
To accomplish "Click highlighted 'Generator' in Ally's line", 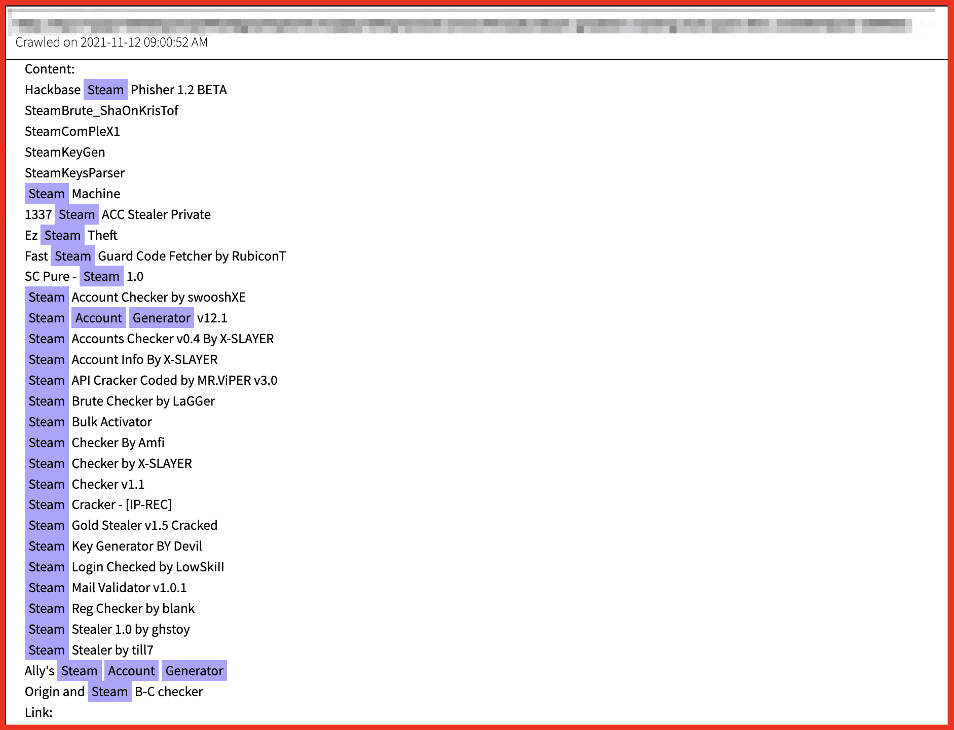I will 194,670.
